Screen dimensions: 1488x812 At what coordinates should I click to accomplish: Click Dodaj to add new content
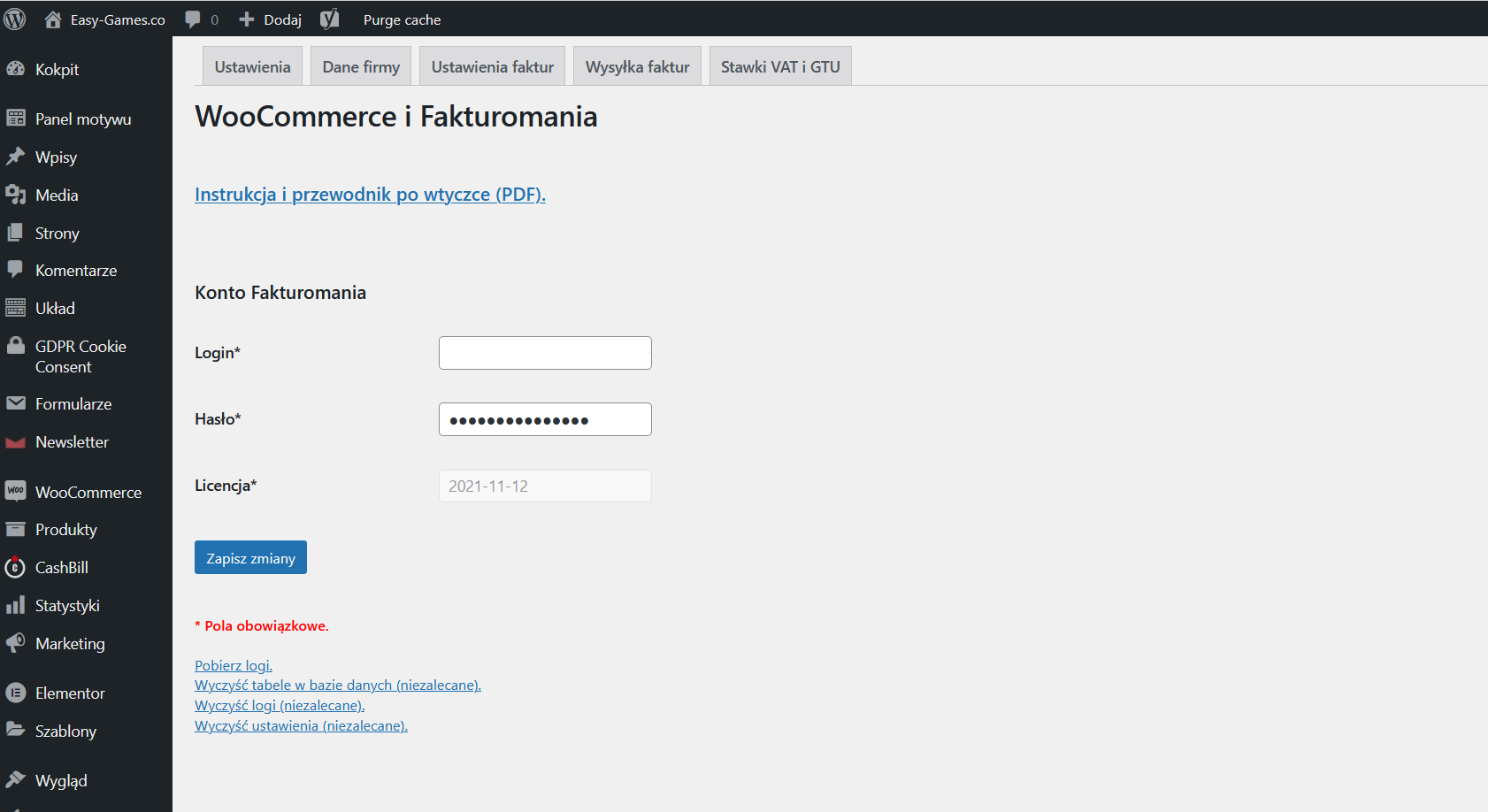pos(272,19)
